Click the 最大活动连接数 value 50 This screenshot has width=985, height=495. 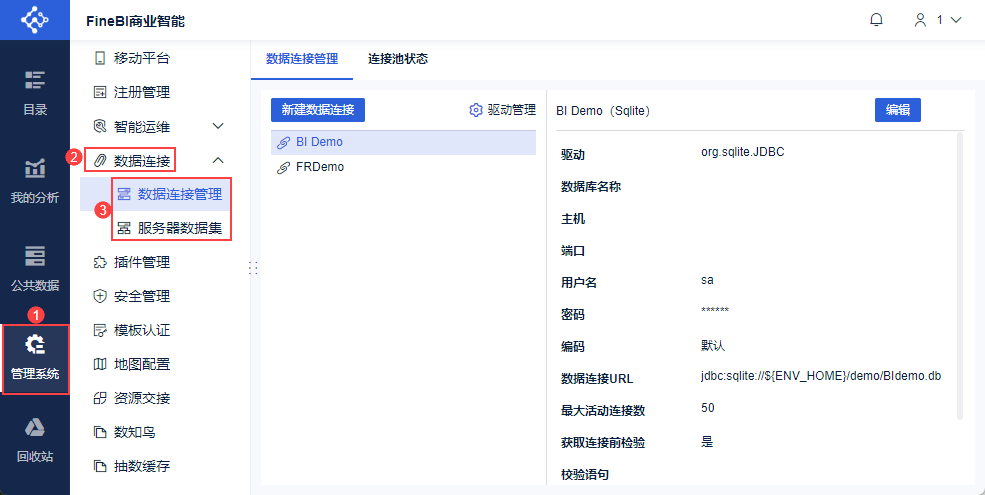707,408
